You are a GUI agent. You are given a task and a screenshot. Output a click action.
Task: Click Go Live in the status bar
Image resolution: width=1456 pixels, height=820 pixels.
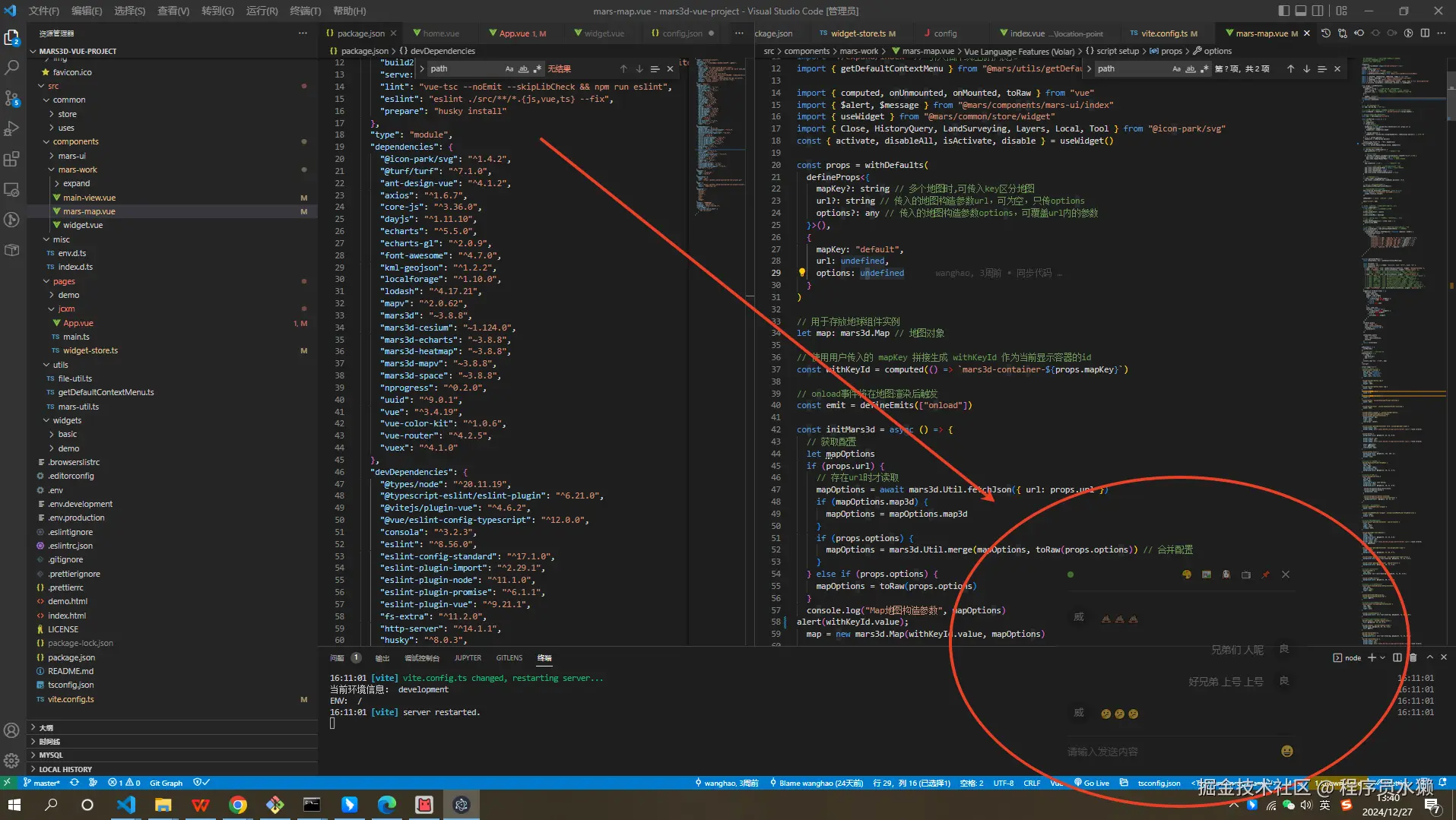[x=1092, y=783]
